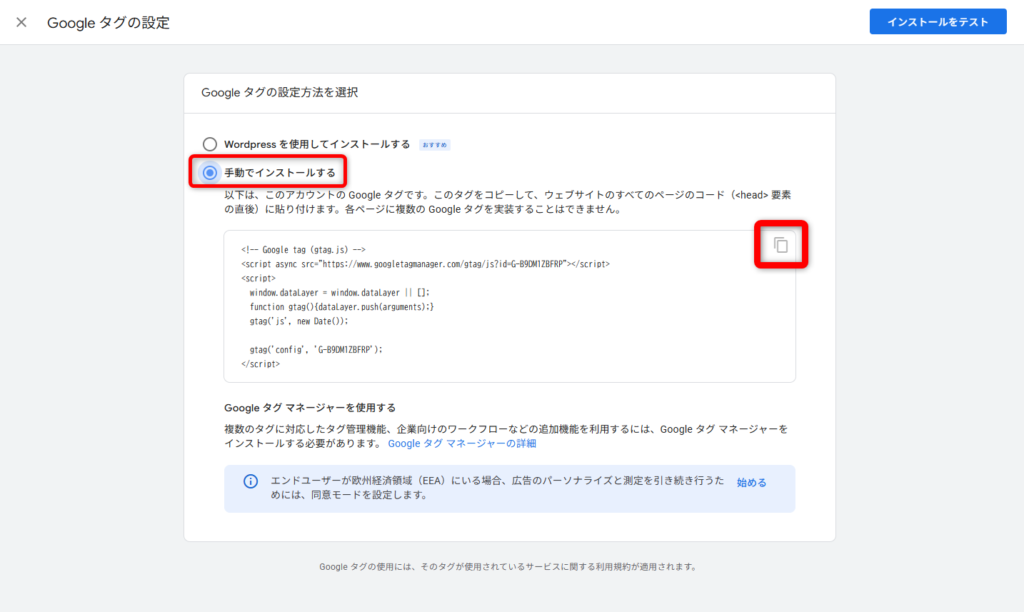Image resolution: width=1024 pixels, height=612 pixels.
Task: Select 手動でインストールする radio button
Action: point(210,172)
